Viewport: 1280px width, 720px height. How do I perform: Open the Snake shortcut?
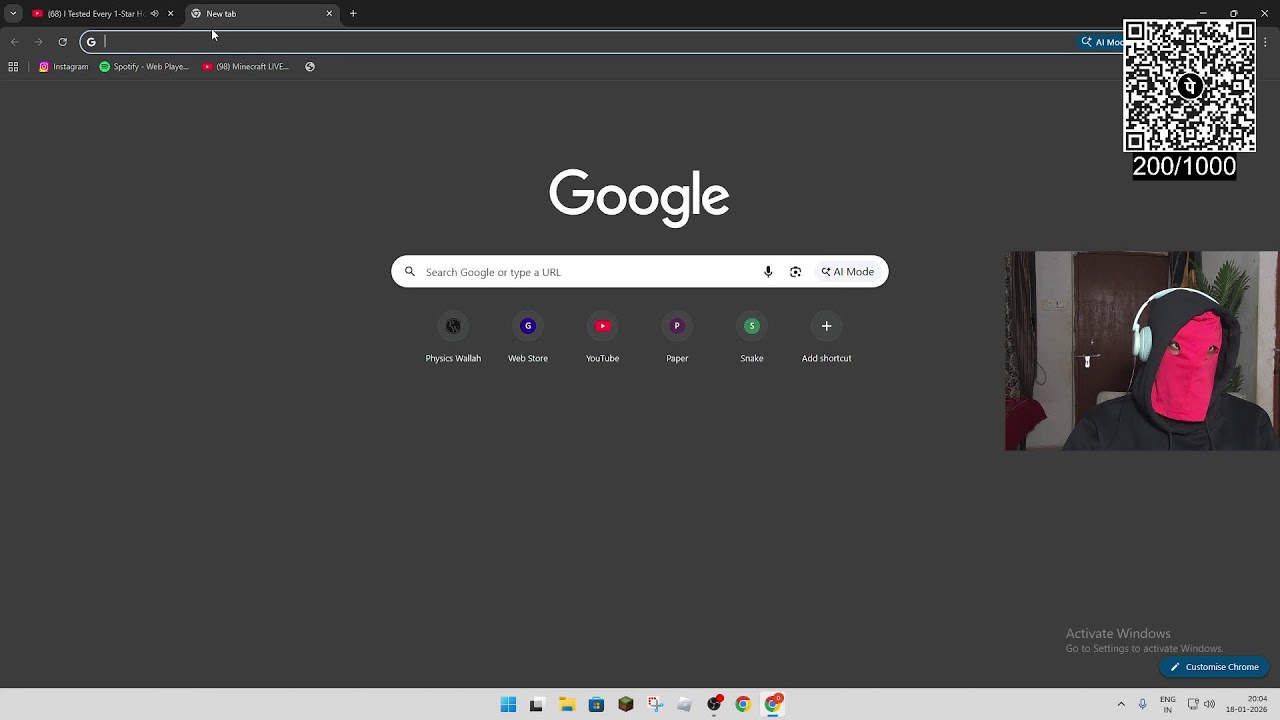tap(752, 338)
